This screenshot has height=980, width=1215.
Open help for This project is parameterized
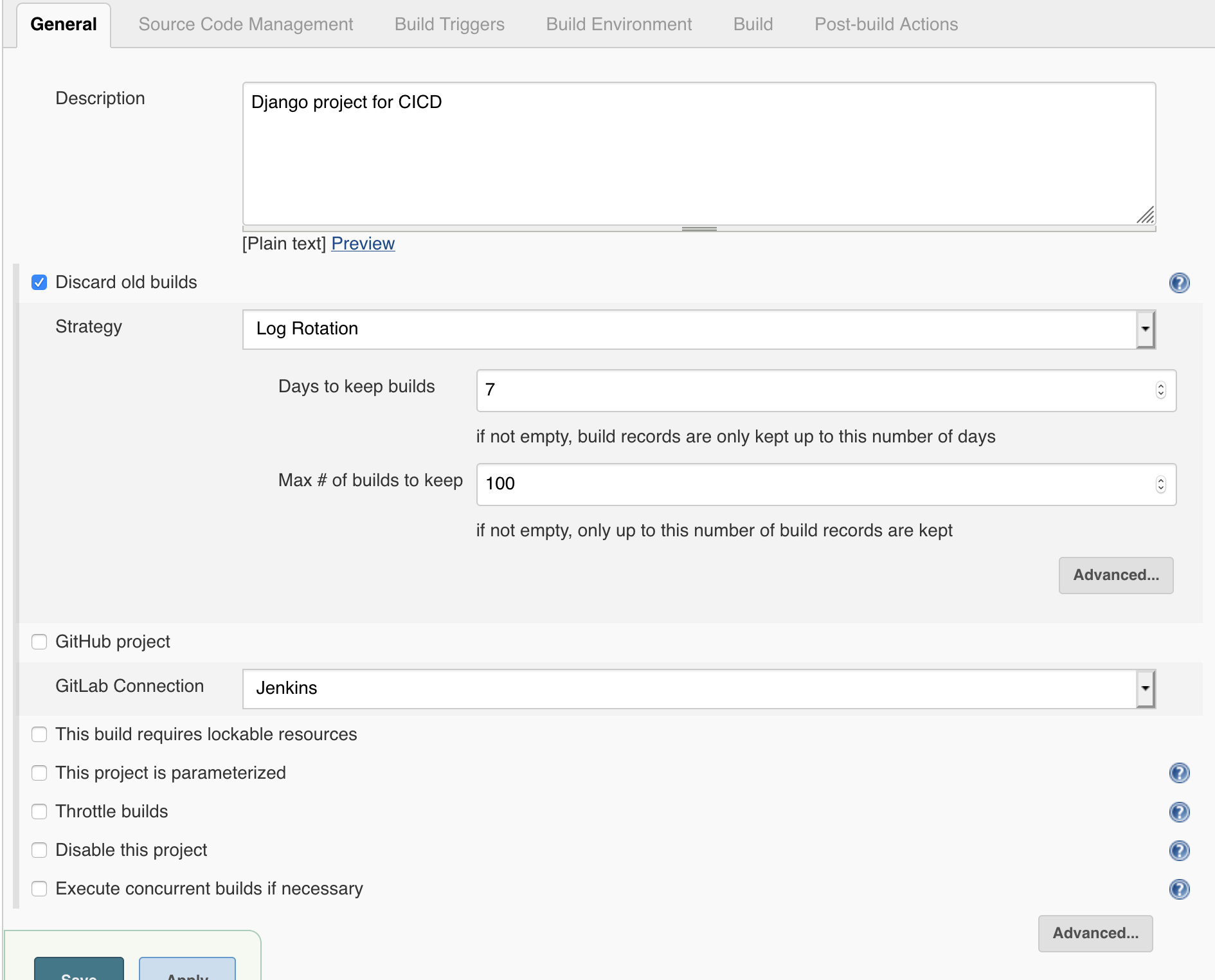(x=1180, y=774)
